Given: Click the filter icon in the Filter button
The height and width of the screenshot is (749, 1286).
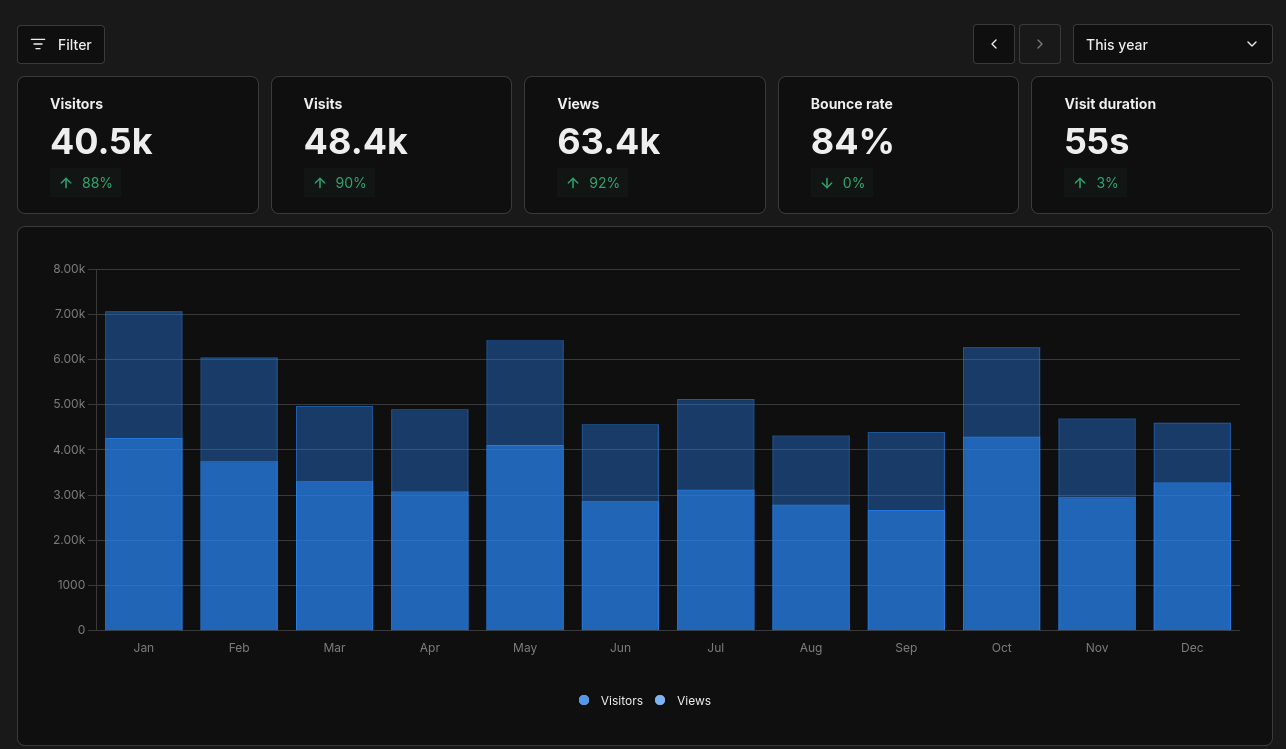Looking at the screenshot, I should tap(38, 45).
